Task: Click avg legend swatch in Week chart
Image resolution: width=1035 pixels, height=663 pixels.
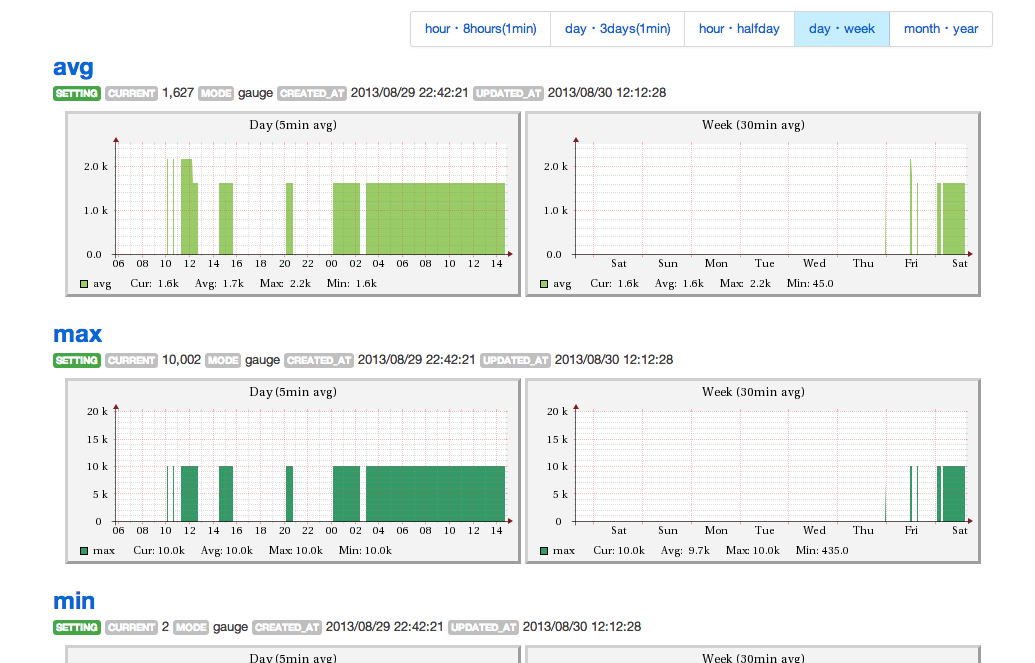Action: tap(544, 284)
